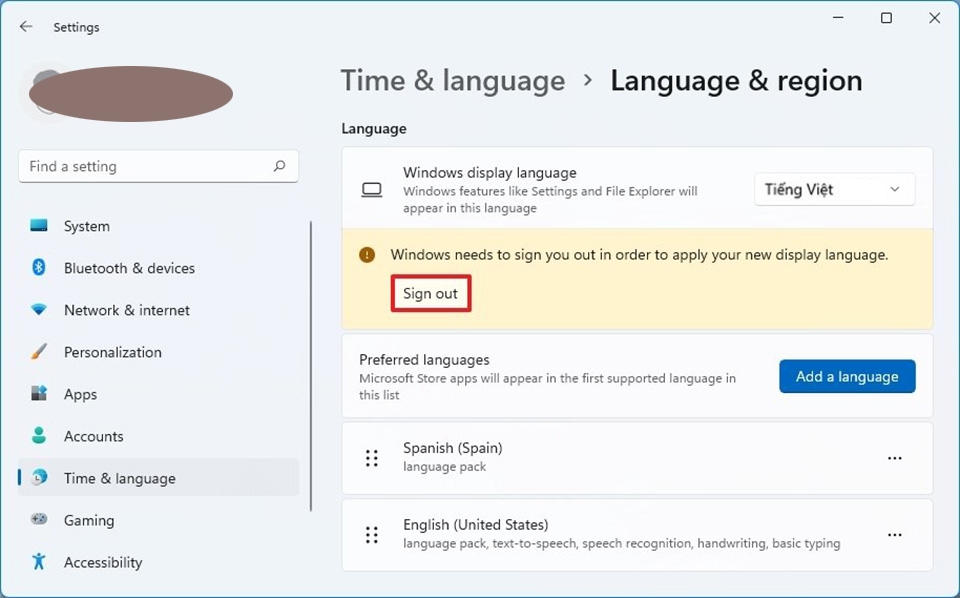Grab the drag handle for Spanish (Spain)
Screen dimensions: 960x598
(372, 458)
